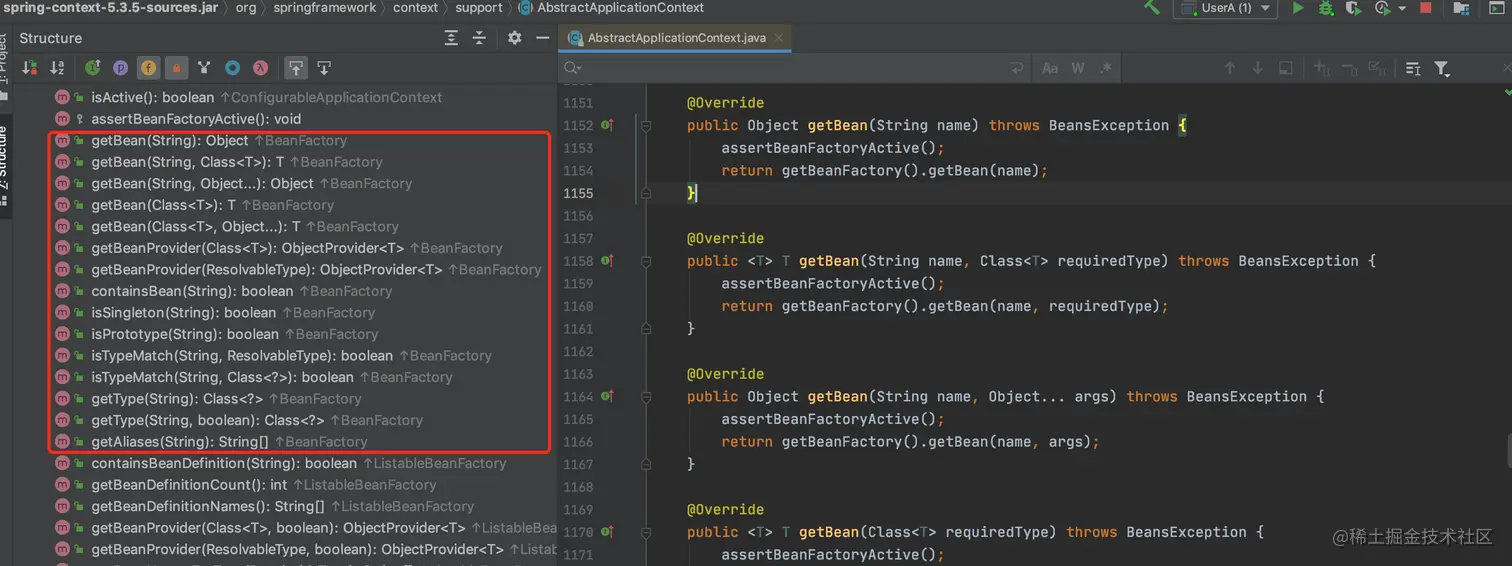Image resolution: width=1512 pixels, height=566 pixels.
Task: Toggle group methods by defining type
Action: [204, 68]
